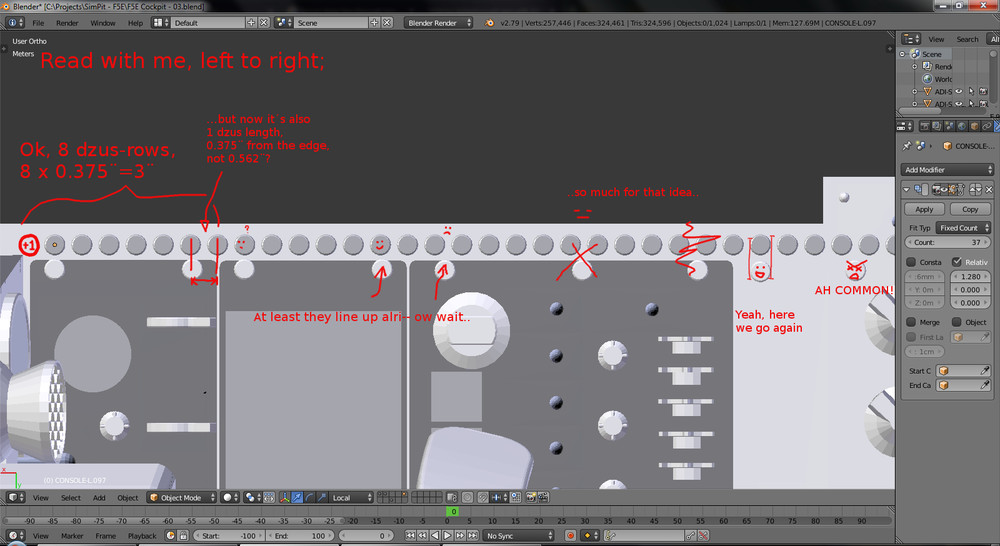Play the animation forward
Image resolution: width=1000 pixels, height=546 pixels.
[x=447, y=536]
